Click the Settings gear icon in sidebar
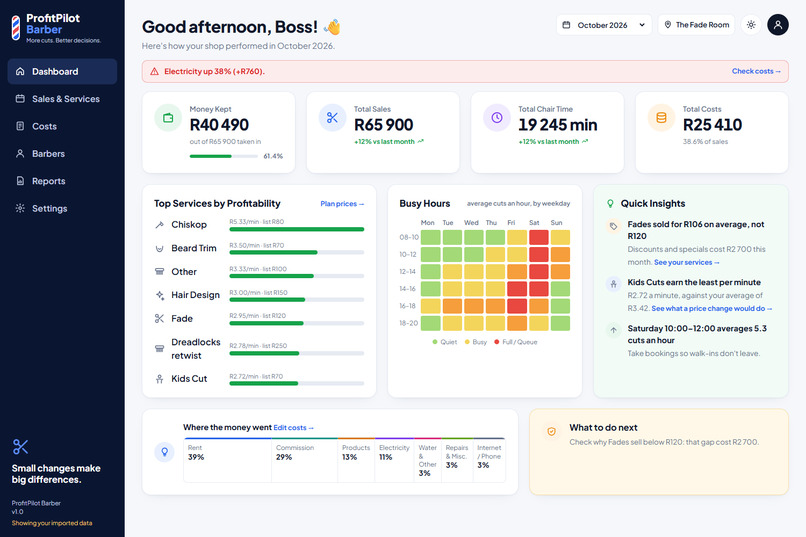The image size is (806, 537). [x=20, y=208]
